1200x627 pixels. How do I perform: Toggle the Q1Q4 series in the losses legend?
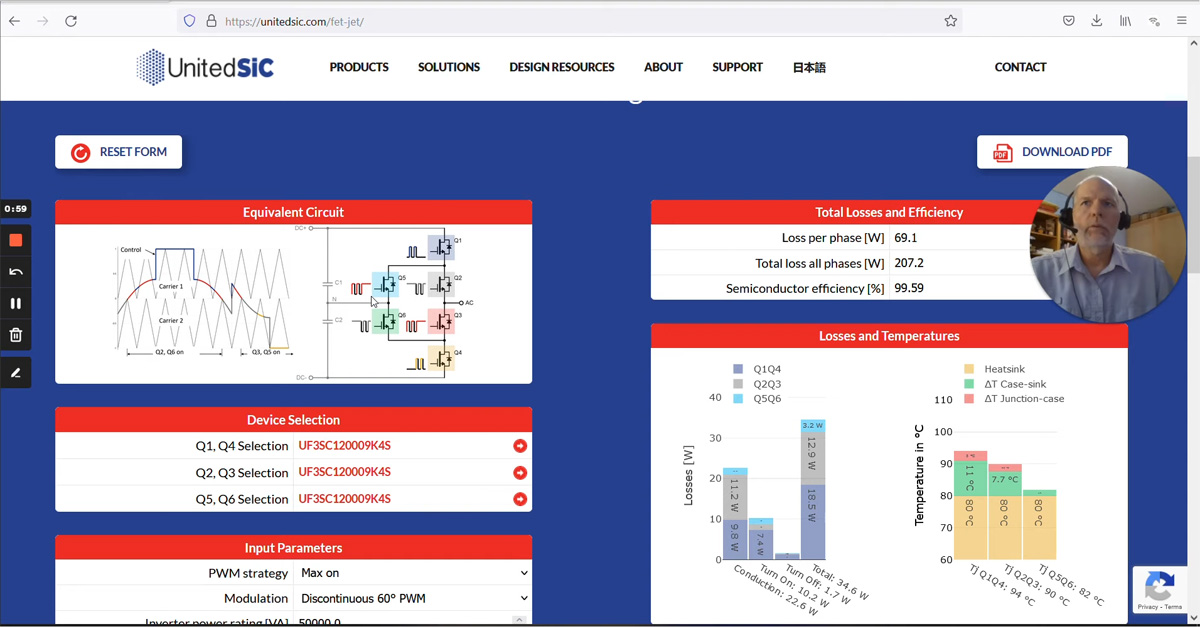[x=753, y=368]
